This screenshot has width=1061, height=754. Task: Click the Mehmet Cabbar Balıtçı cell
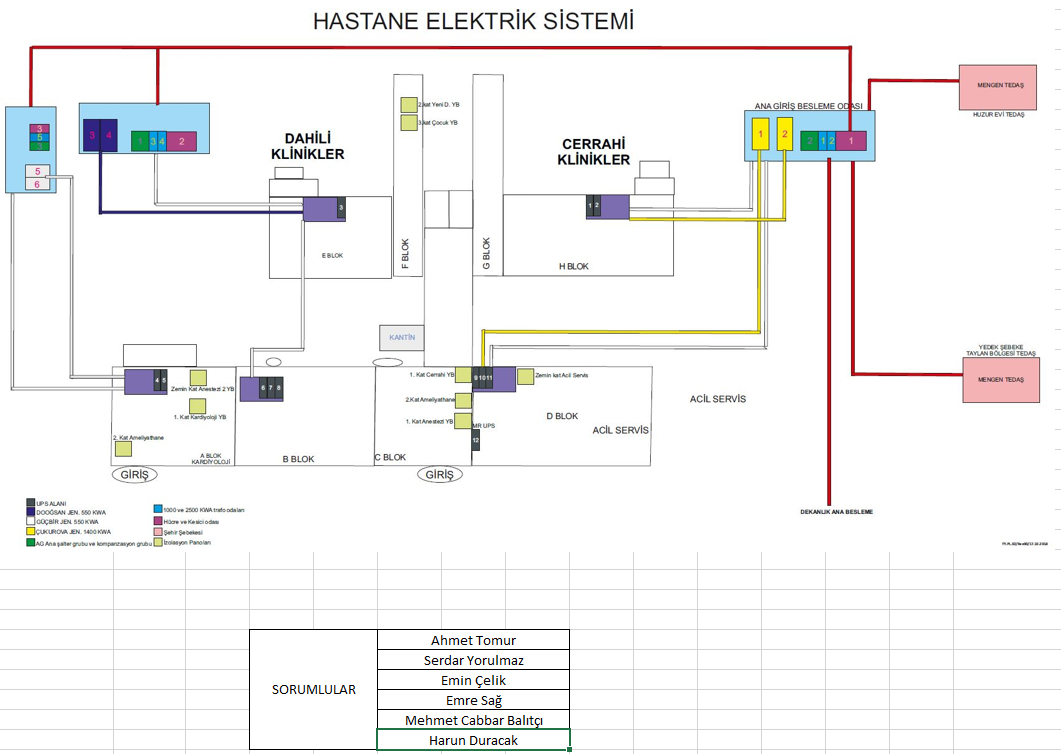tap(473, 720)
